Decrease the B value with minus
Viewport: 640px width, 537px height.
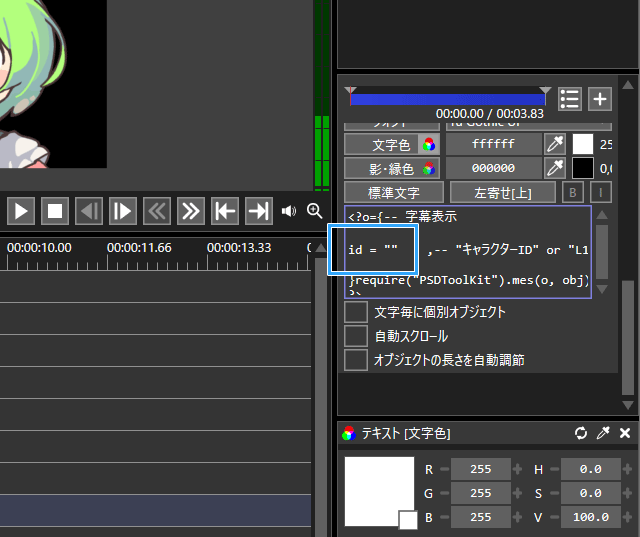pyautogui.click(x=444, y=517)
